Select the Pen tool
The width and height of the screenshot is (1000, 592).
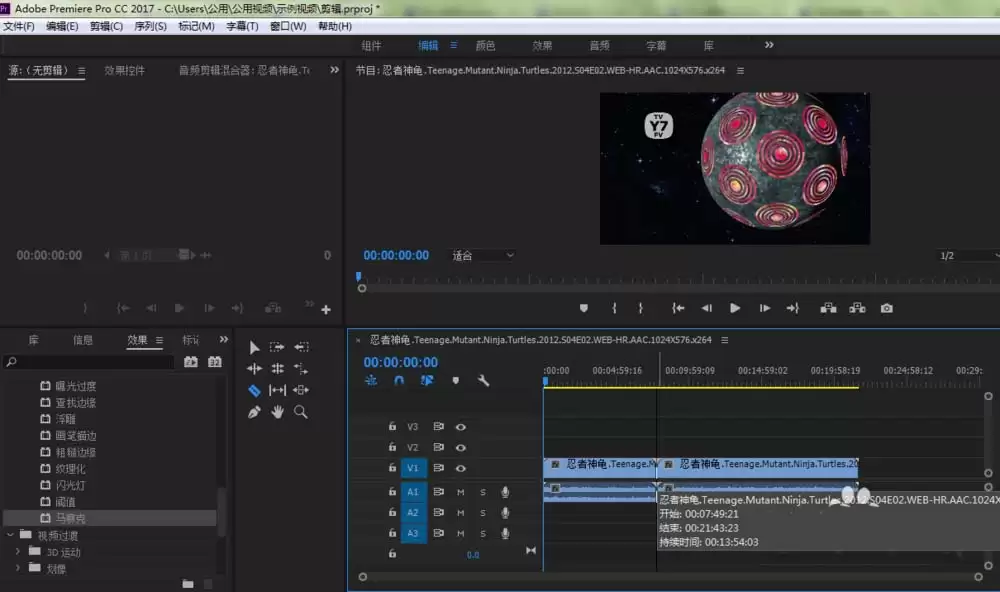pos(254,412)
